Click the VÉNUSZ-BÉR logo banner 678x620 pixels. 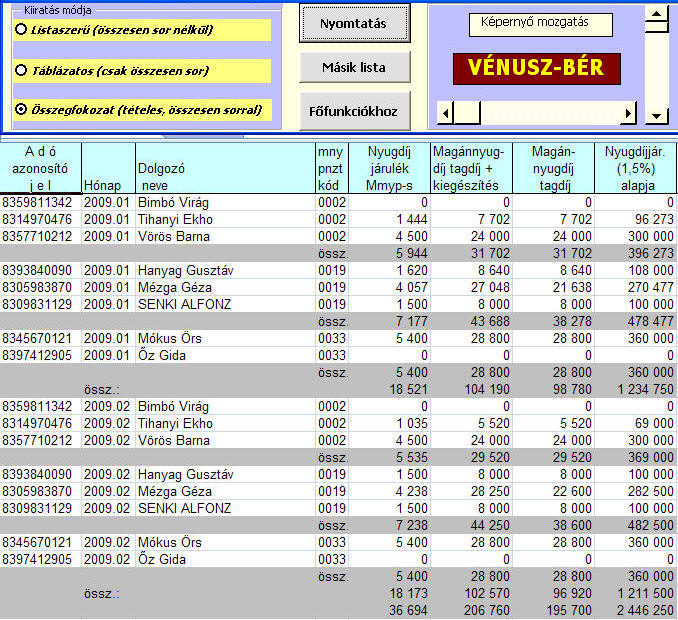537,68
